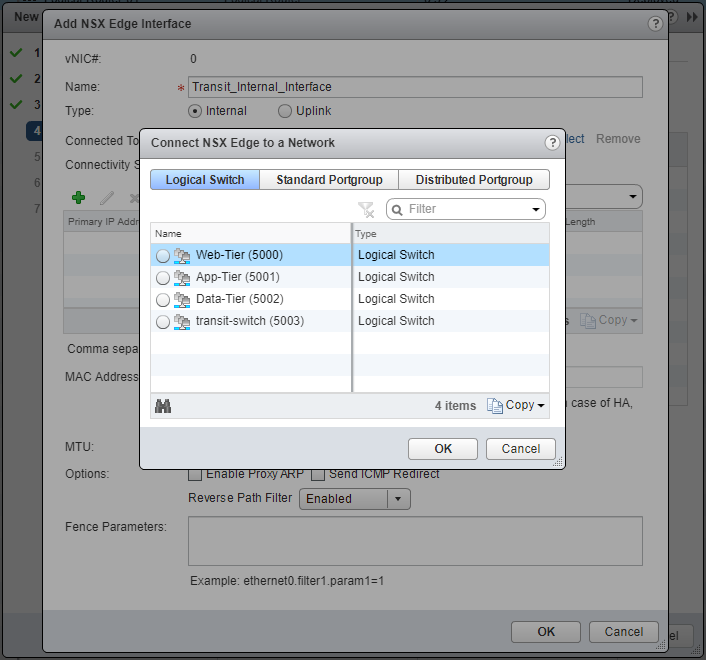Select the App-Tier (5001) radio button

point(163,278)
